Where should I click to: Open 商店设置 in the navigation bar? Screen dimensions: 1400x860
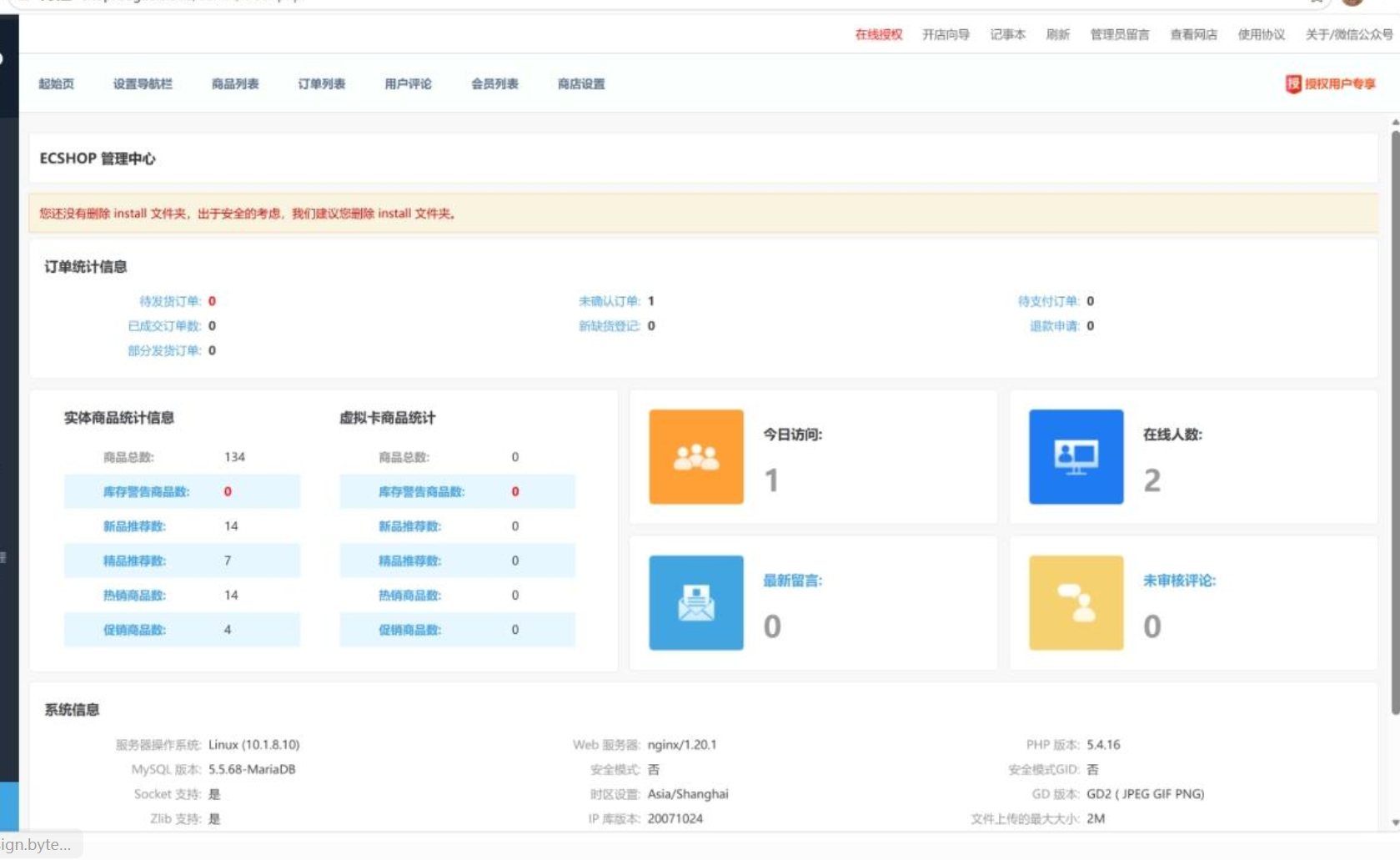click(581, 83)
